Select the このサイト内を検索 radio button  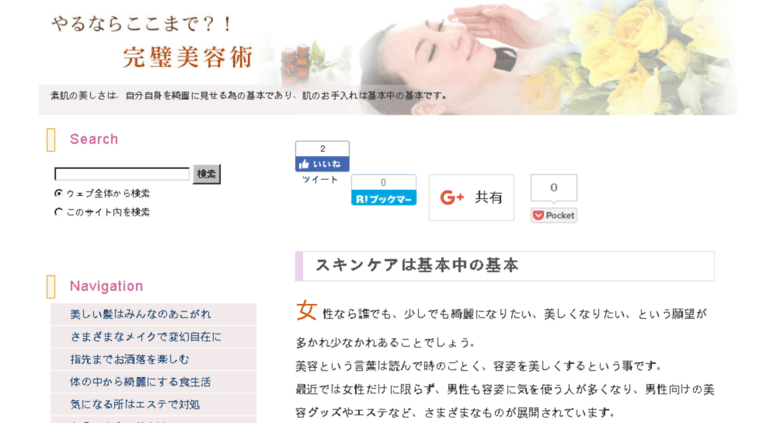click(x=58, y=212)
